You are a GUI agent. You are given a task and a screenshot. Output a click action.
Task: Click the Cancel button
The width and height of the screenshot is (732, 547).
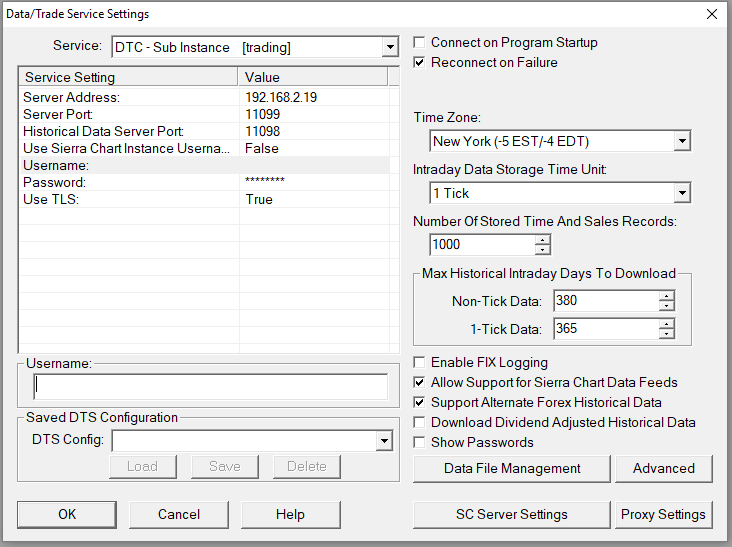pos(179,514)
